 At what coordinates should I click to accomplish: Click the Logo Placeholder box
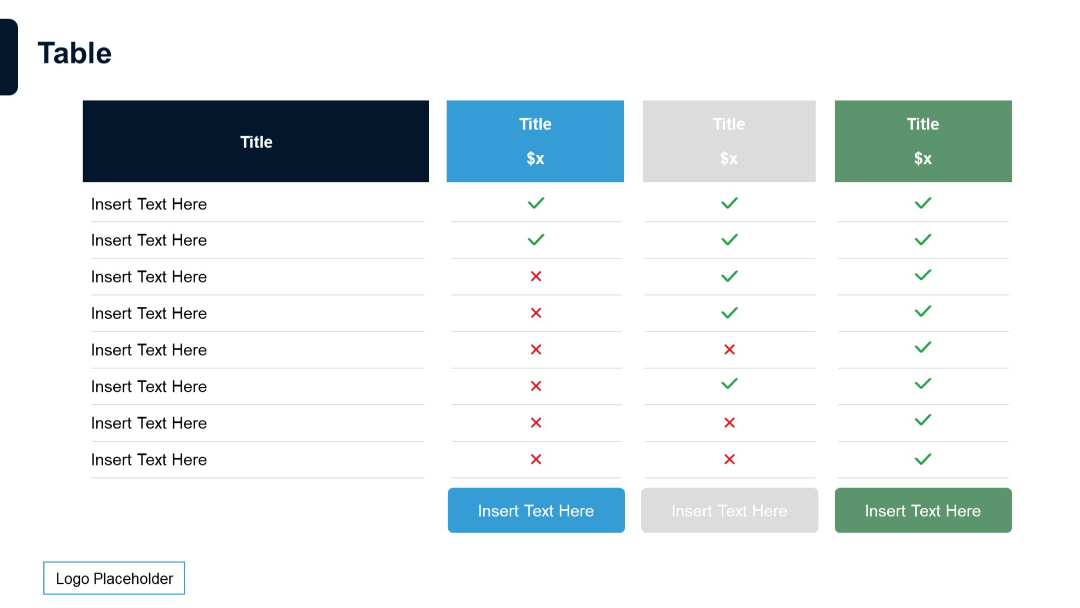pos(113,577)
